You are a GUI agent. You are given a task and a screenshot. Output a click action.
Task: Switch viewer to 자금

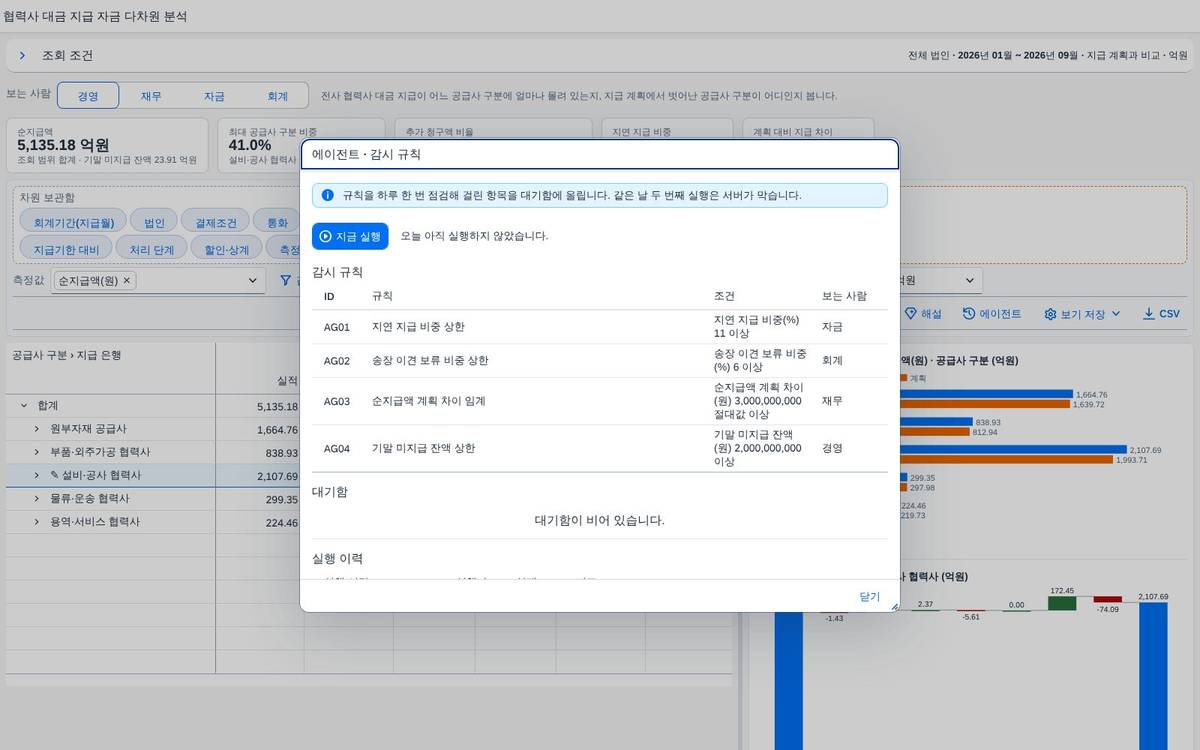pos(214,96)
